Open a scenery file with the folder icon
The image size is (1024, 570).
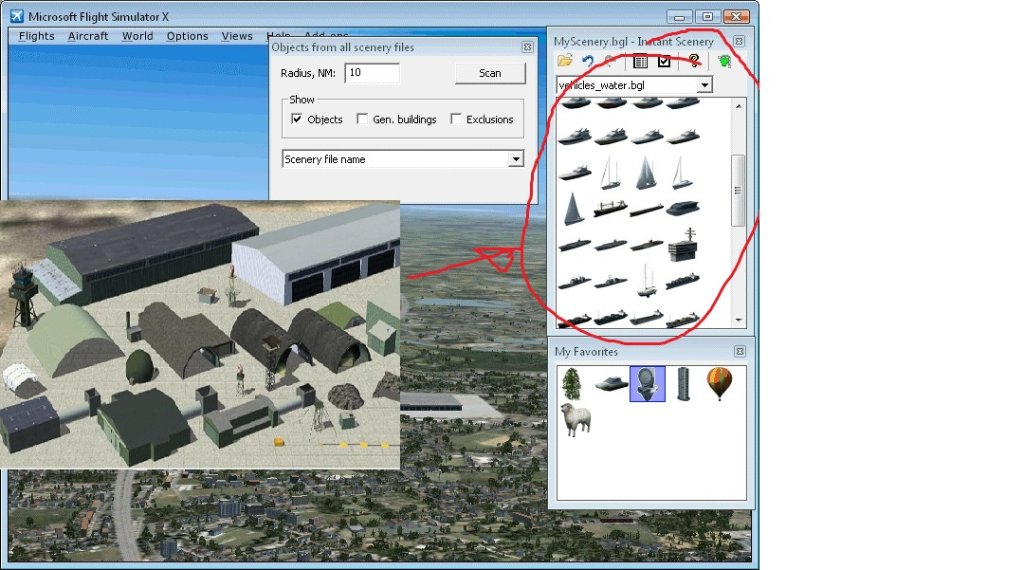tap(565, 61)
